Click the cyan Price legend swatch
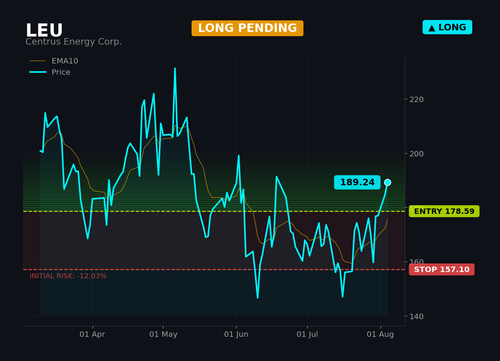500x361 pixels. (38, 72)
